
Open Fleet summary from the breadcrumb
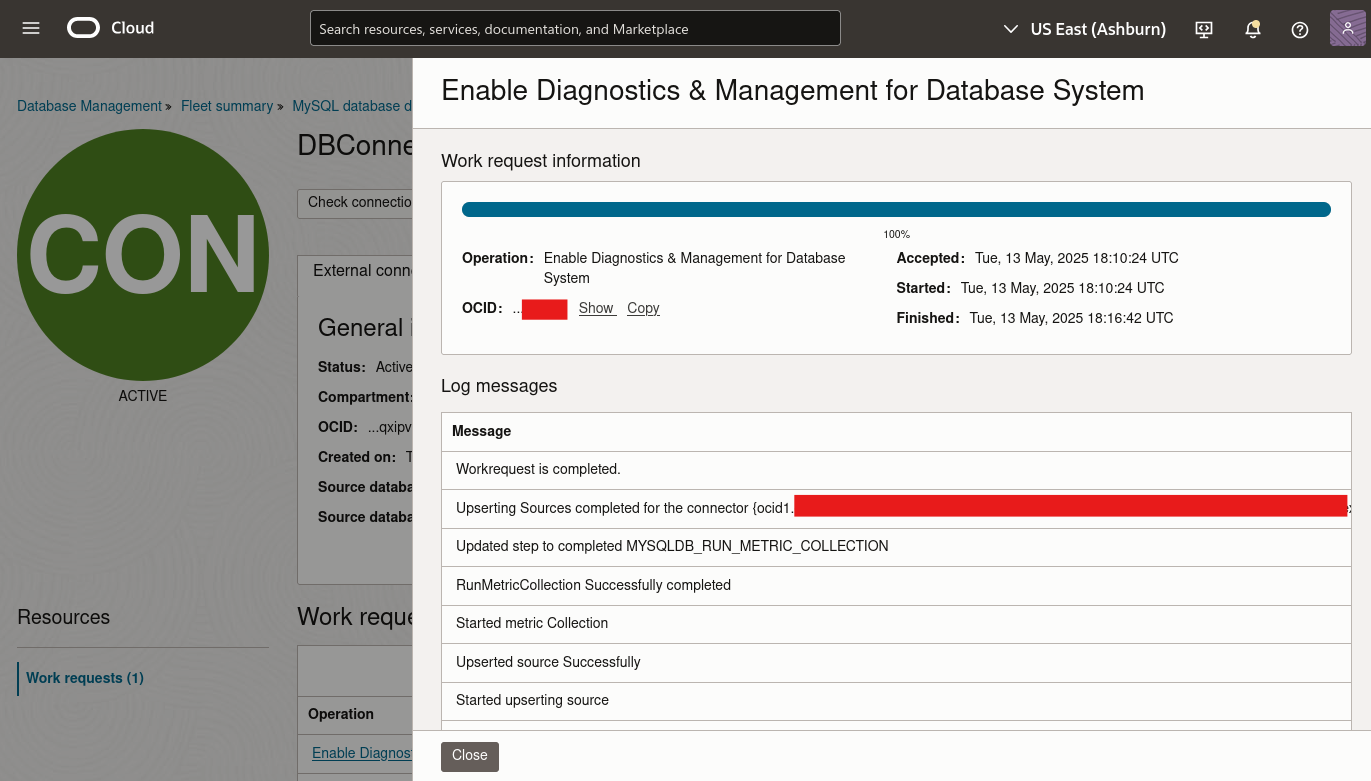(x=227, y=106)
